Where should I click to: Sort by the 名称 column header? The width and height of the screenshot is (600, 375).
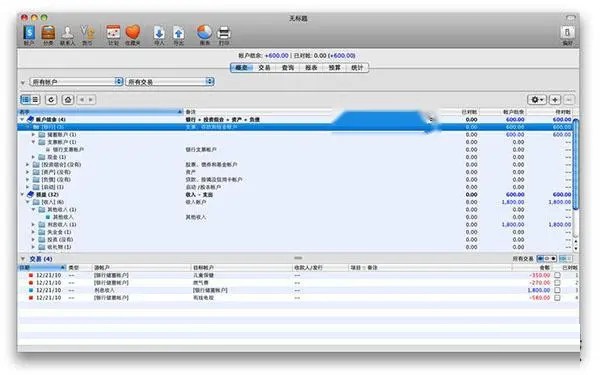[x=101, y=112]
